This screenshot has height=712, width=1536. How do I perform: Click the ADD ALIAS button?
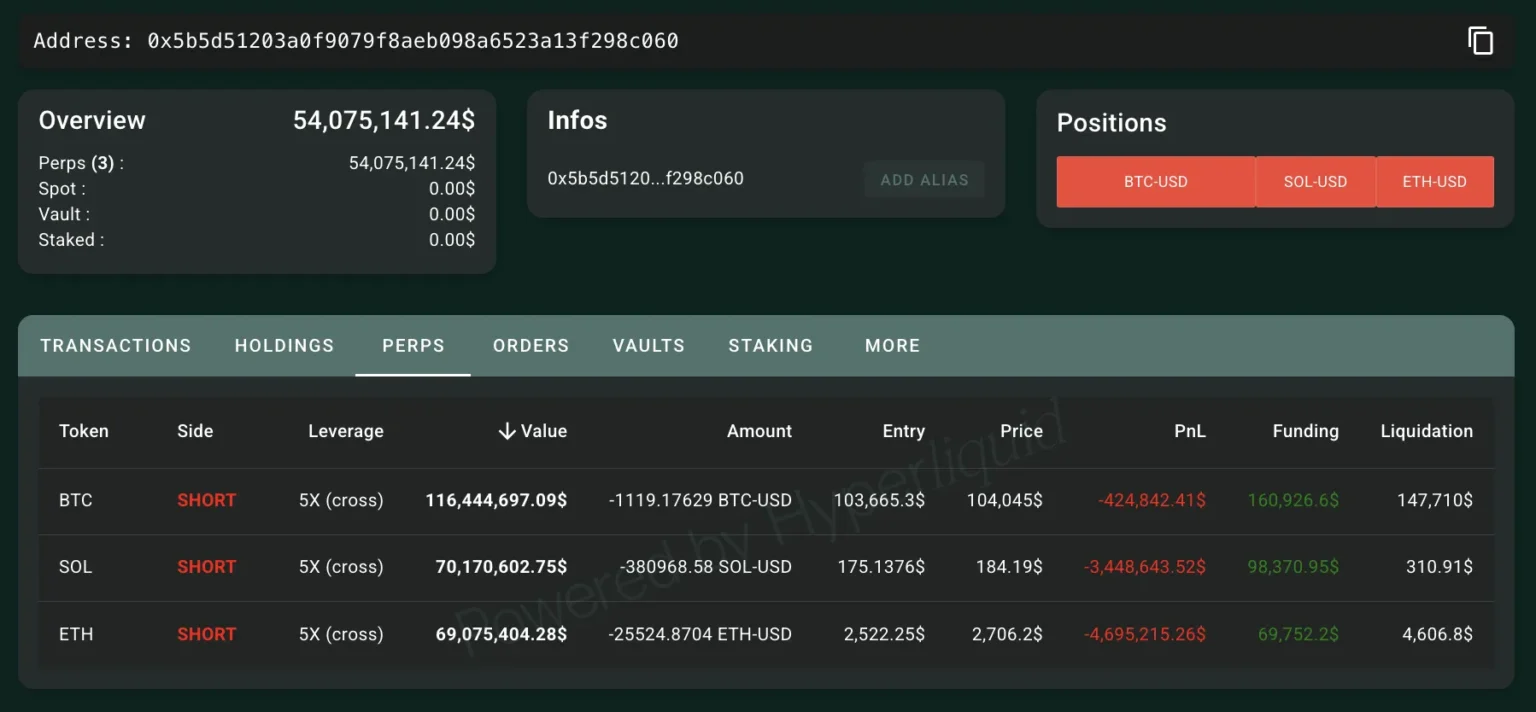923,179
